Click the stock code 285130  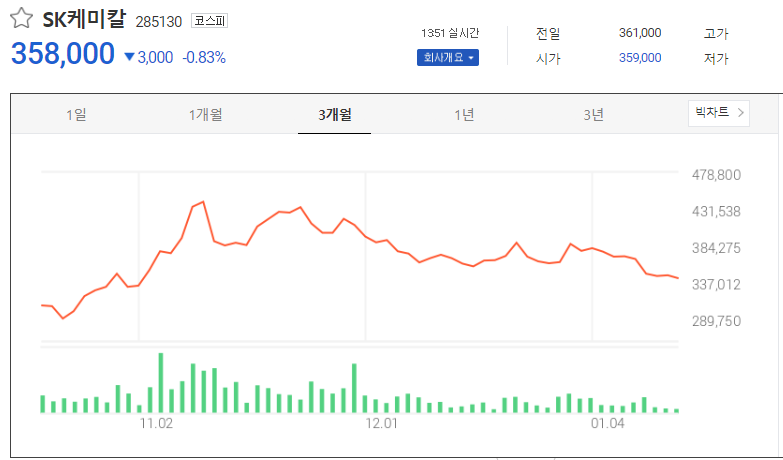[x=159, y=22]
